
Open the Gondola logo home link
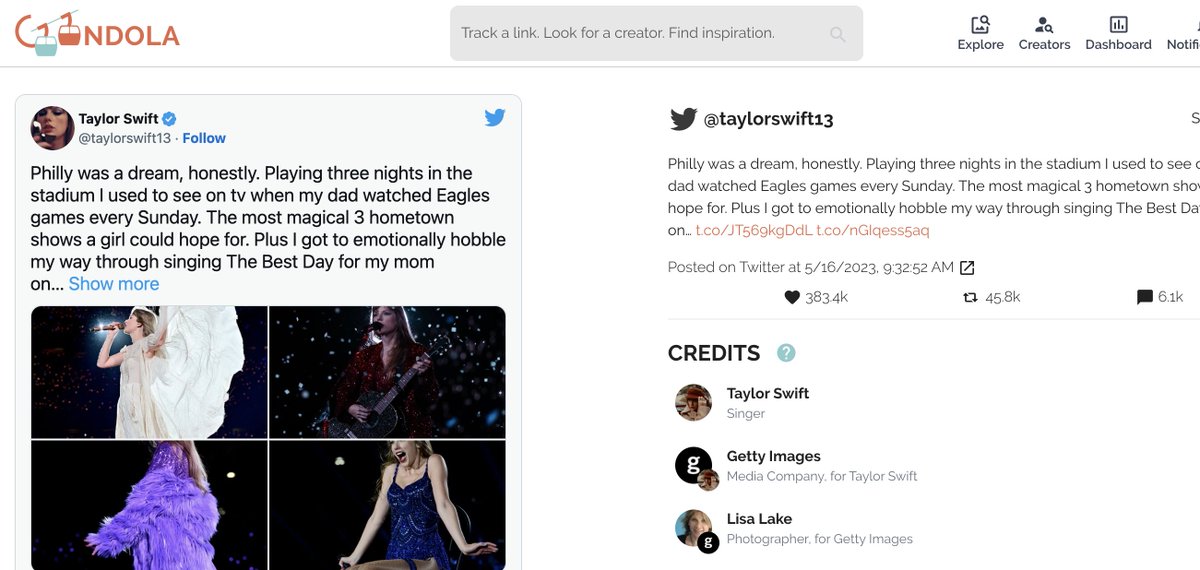(x=97, y=33)
